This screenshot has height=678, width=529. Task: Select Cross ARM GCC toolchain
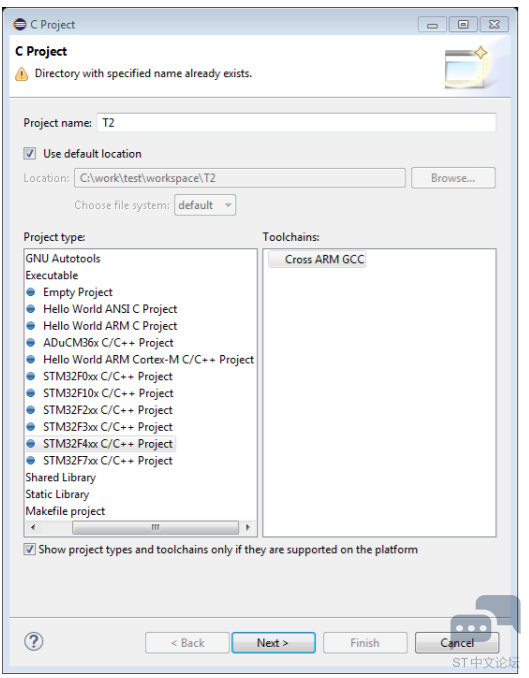click(317, 259)
